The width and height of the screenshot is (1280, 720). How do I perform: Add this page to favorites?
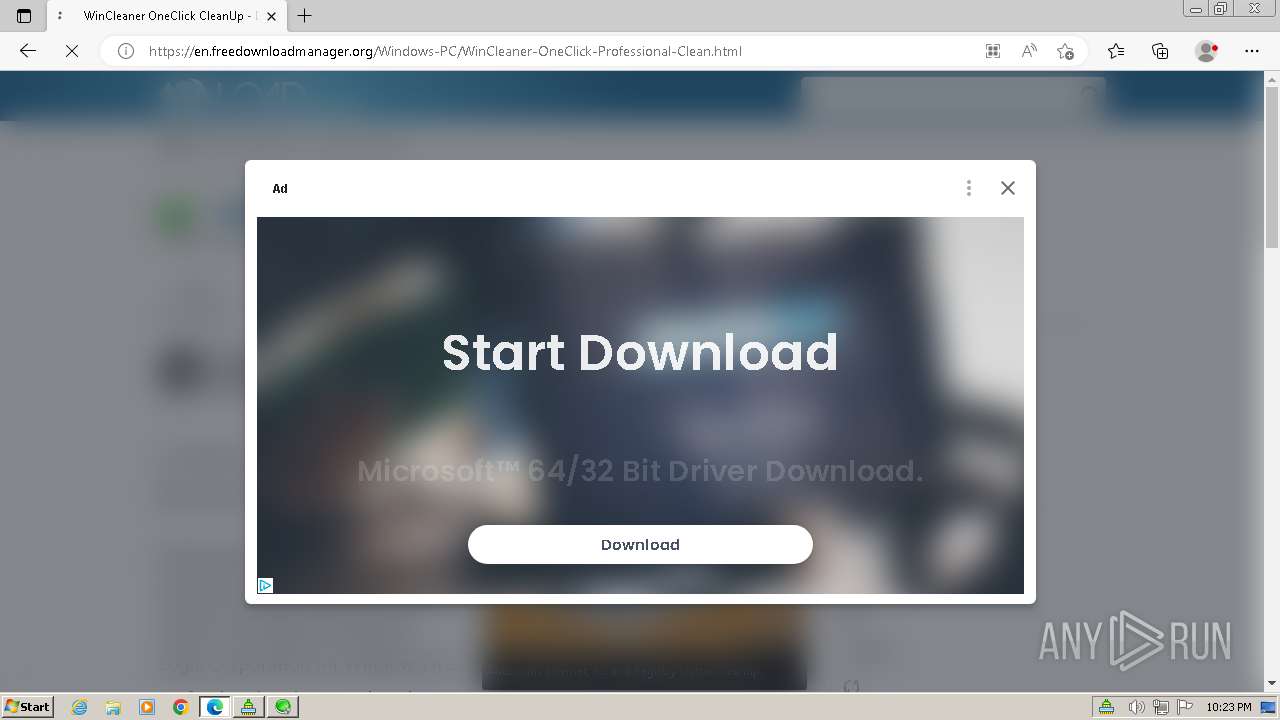pos(1065,51)
